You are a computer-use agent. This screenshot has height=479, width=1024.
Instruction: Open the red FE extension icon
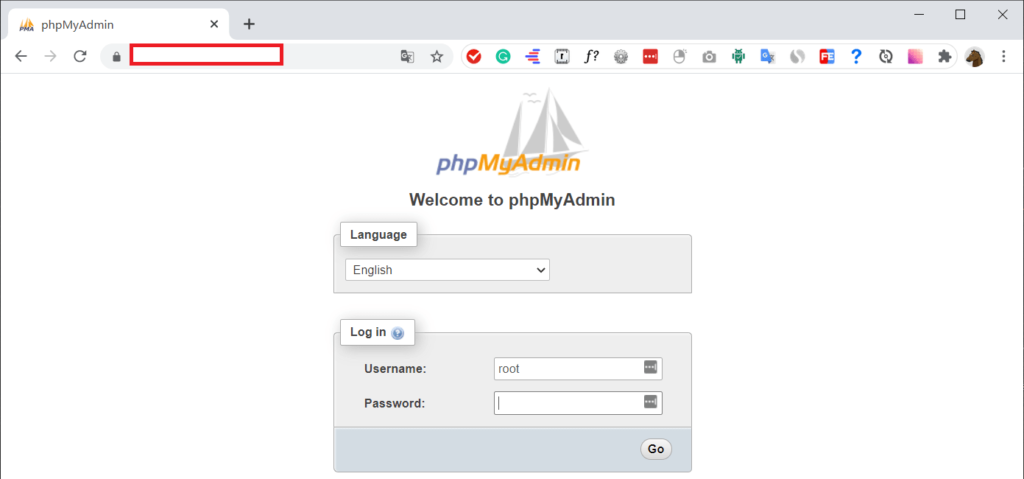[827, 57]
